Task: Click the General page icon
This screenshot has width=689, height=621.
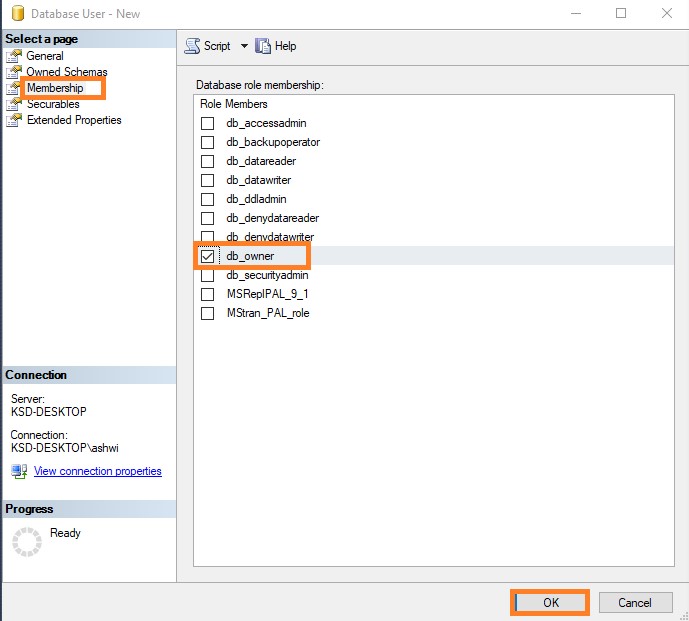Action: click(x=14, y=56)
